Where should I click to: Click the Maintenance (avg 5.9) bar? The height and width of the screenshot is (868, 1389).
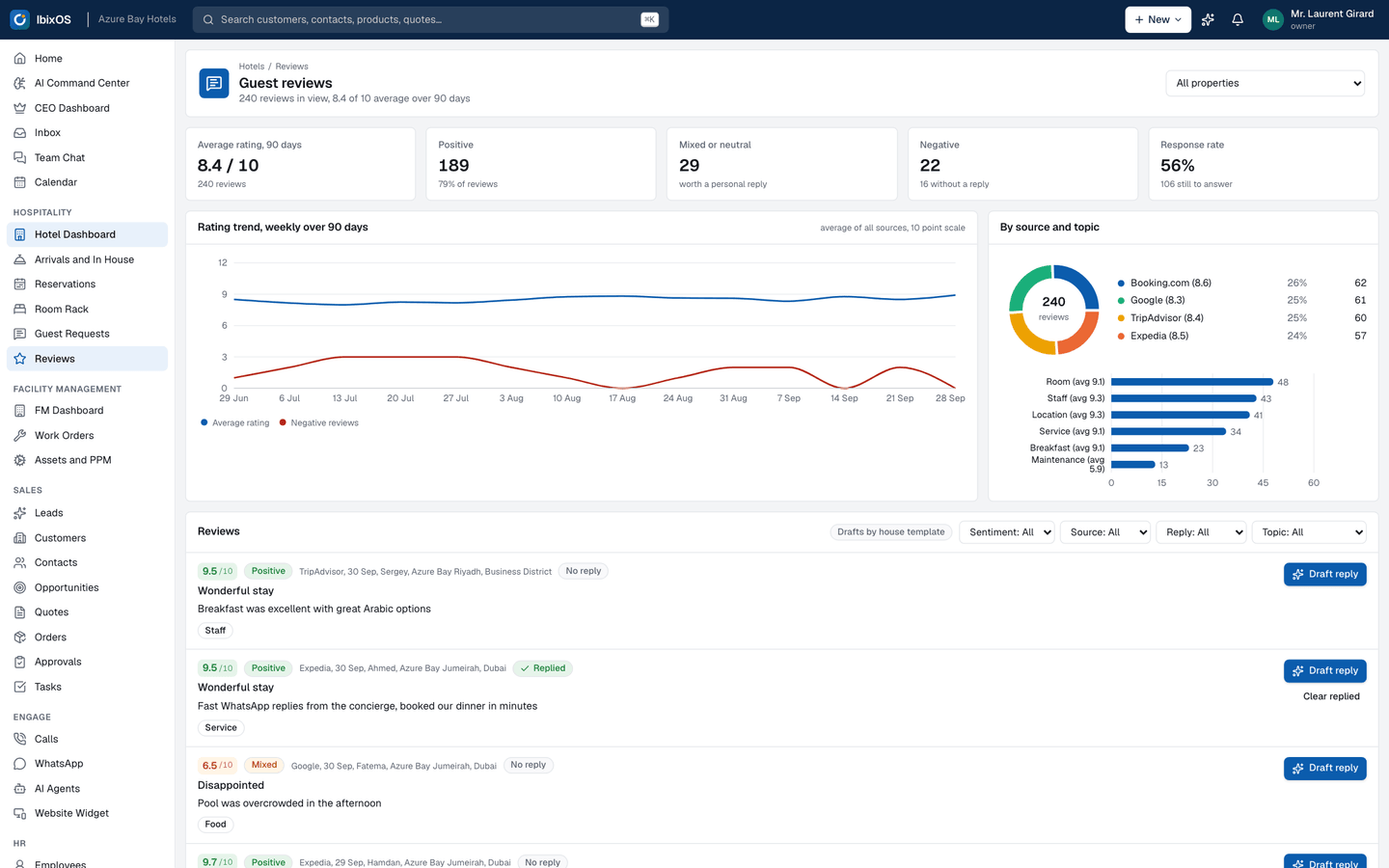1133,465
